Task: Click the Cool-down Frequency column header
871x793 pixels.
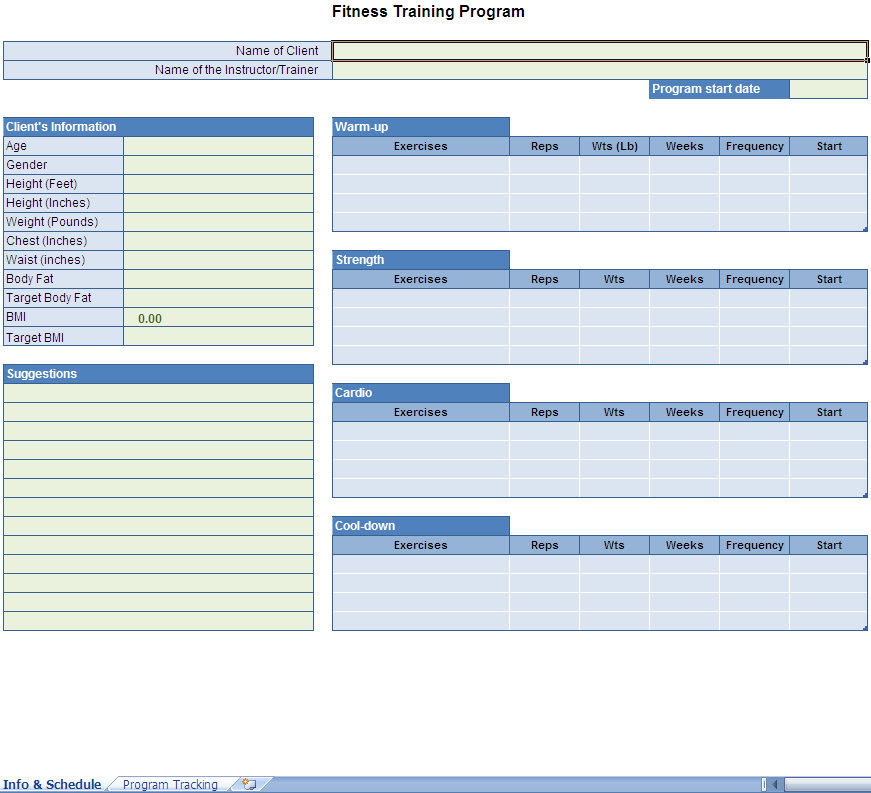Action: [x=754, y=545]
